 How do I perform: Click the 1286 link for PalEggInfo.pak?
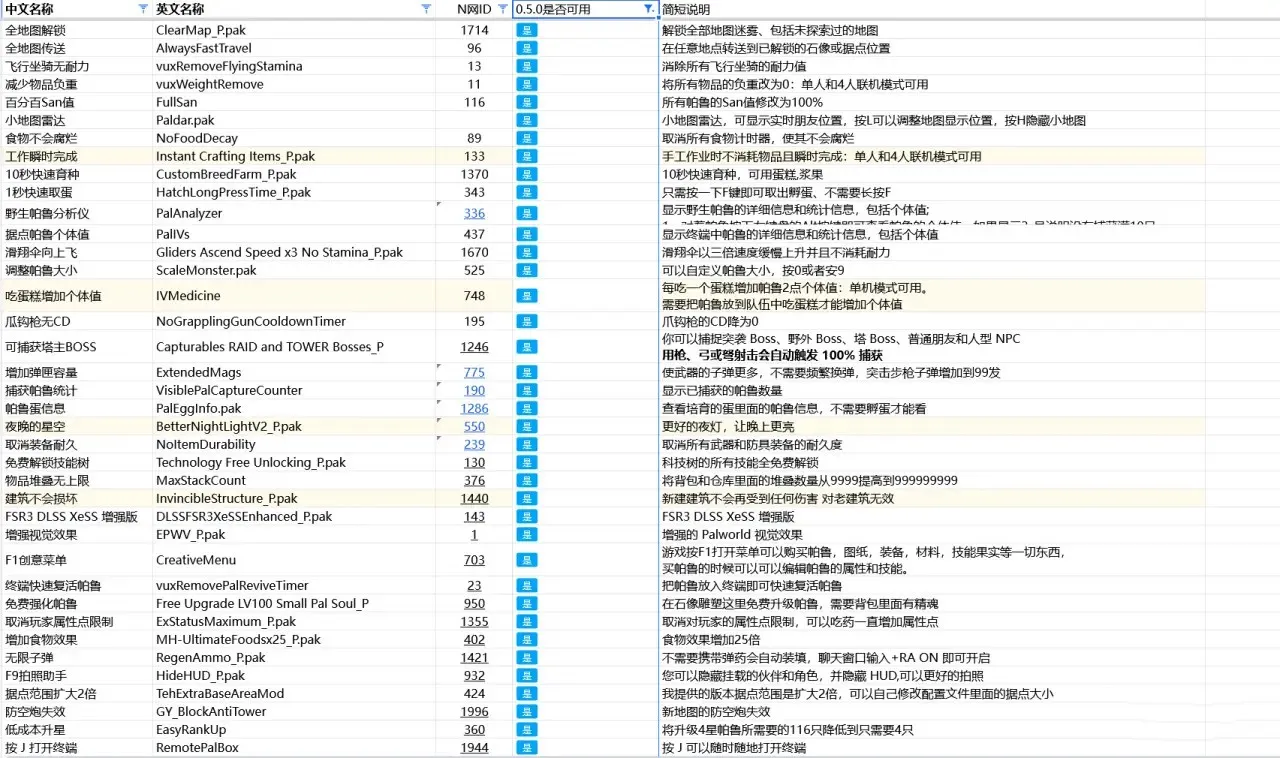tap(474, 408)
